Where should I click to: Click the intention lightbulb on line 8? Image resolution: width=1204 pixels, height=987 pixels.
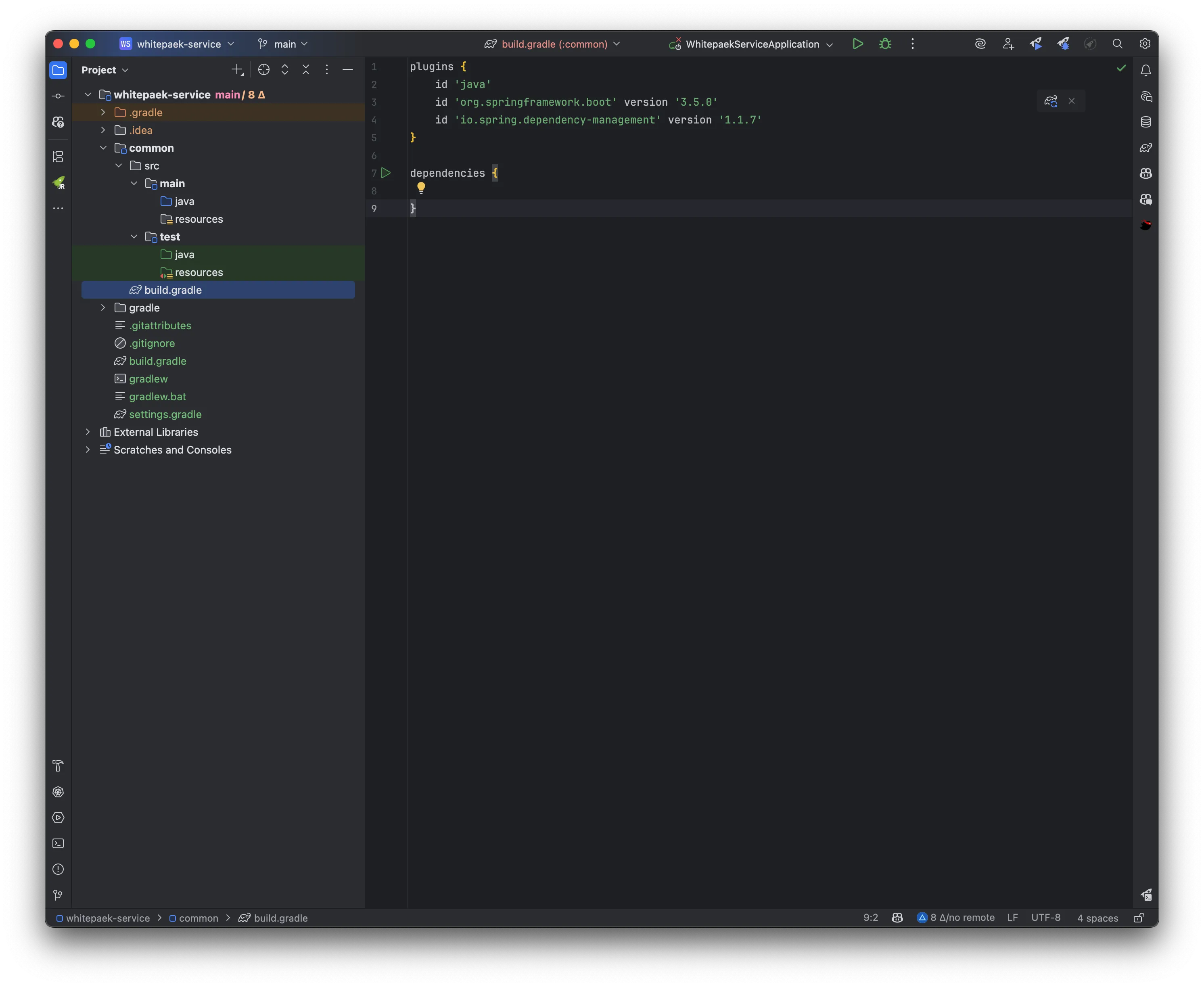421,187
